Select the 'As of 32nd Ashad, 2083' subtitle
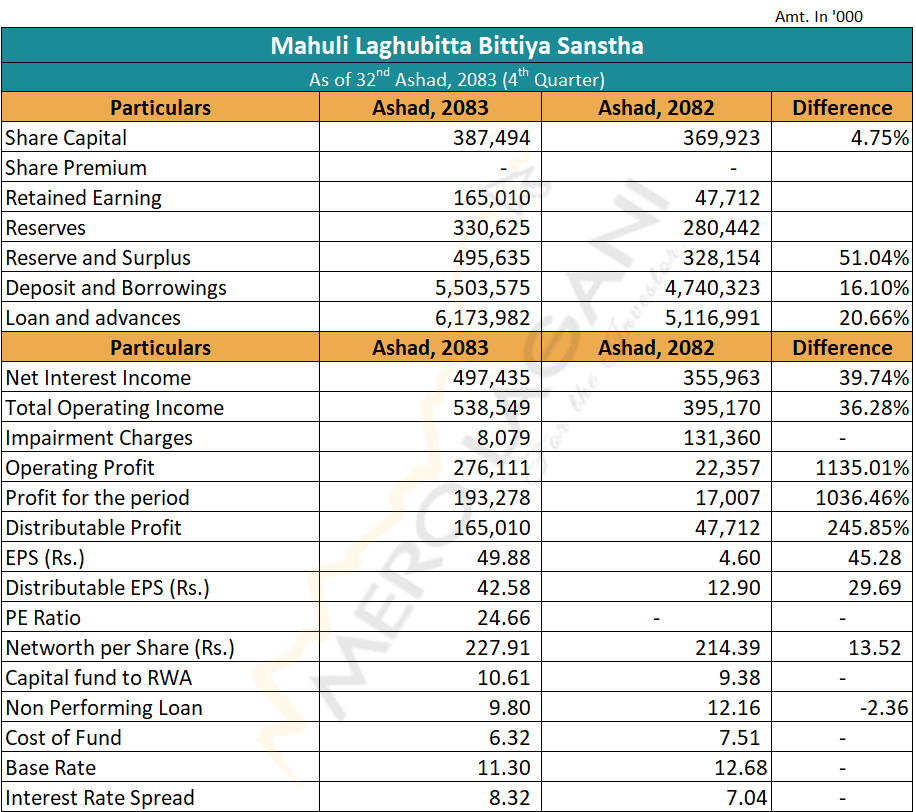 click(x=457, y=78)
